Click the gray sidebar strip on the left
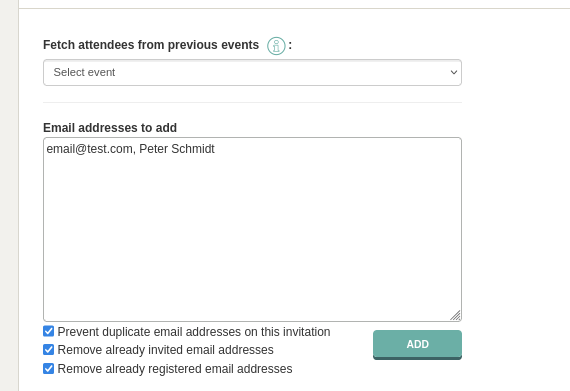The height and width of the screenshot is (391, 570). point(9,196)
